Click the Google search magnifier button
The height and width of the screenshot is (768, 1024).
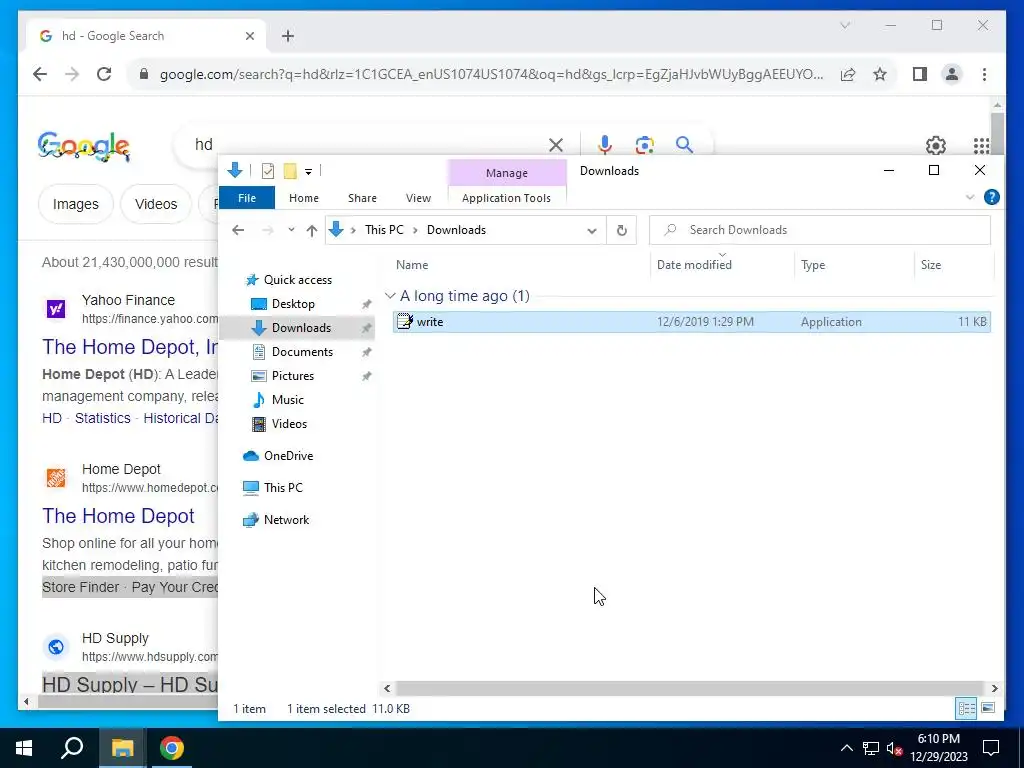point(684,145)
